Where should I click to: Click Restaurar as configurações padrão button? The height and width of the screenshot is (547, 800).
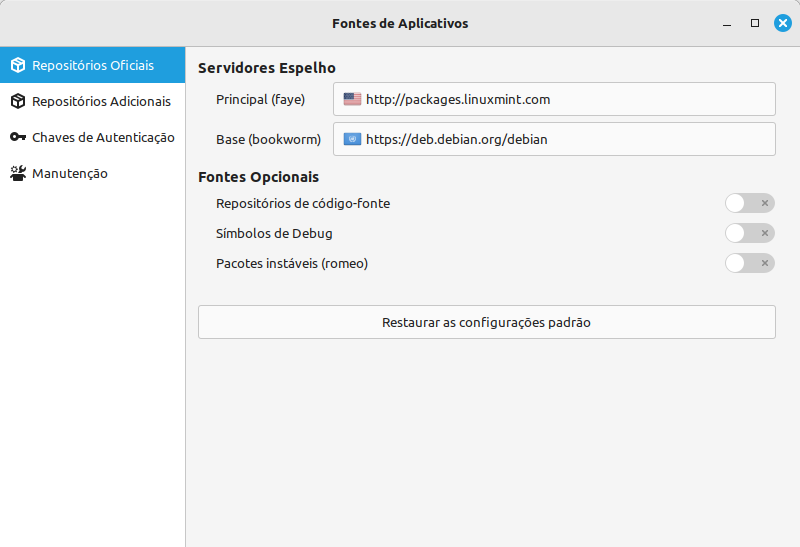point(486,322)
